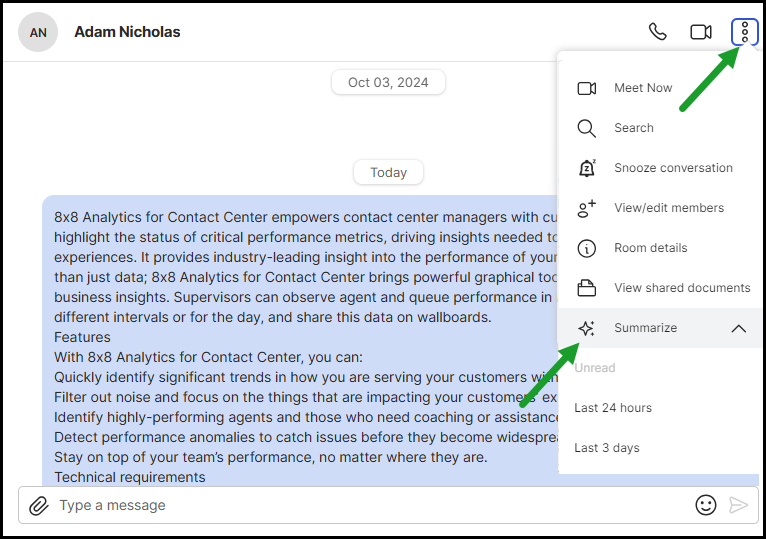The width and height of the screenshot is (766, 539).
Task: Attach a file with the paperclip icon
Action: (x=39, y=506)
